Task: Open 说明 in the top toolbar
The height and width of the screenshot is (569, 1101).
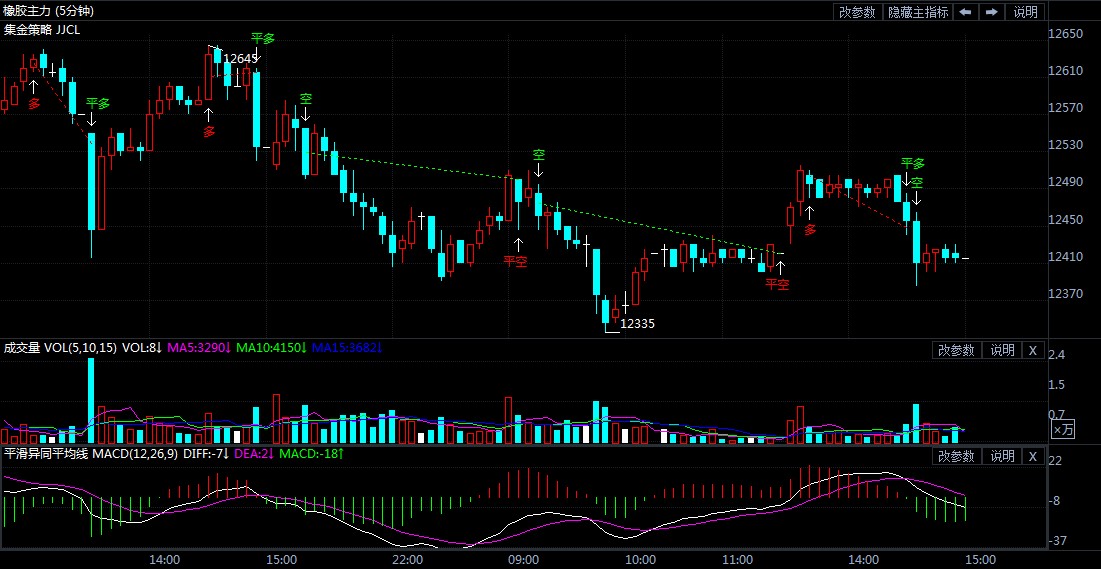Action: pos(1025,12)
